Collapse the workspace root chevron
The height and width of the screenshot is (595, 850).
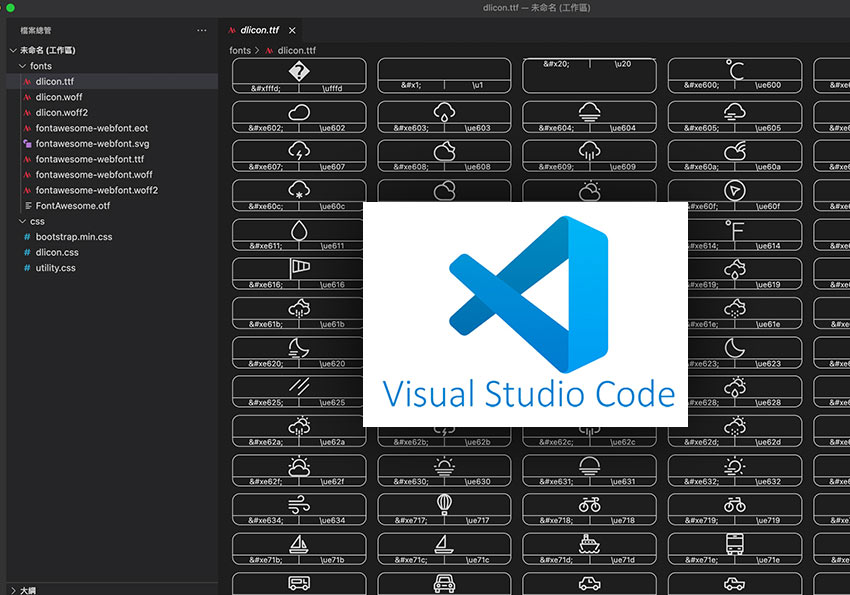[13, 50]
